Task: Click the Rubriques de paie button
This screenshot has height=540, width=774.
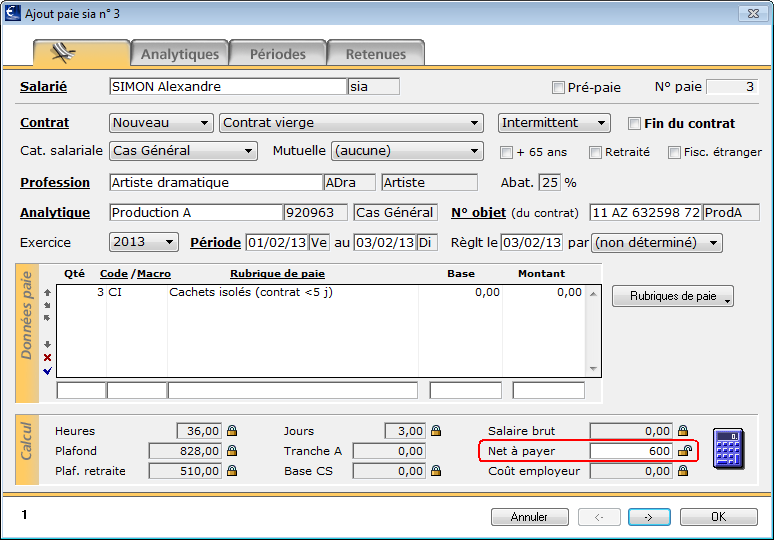Action: [673, 296]
